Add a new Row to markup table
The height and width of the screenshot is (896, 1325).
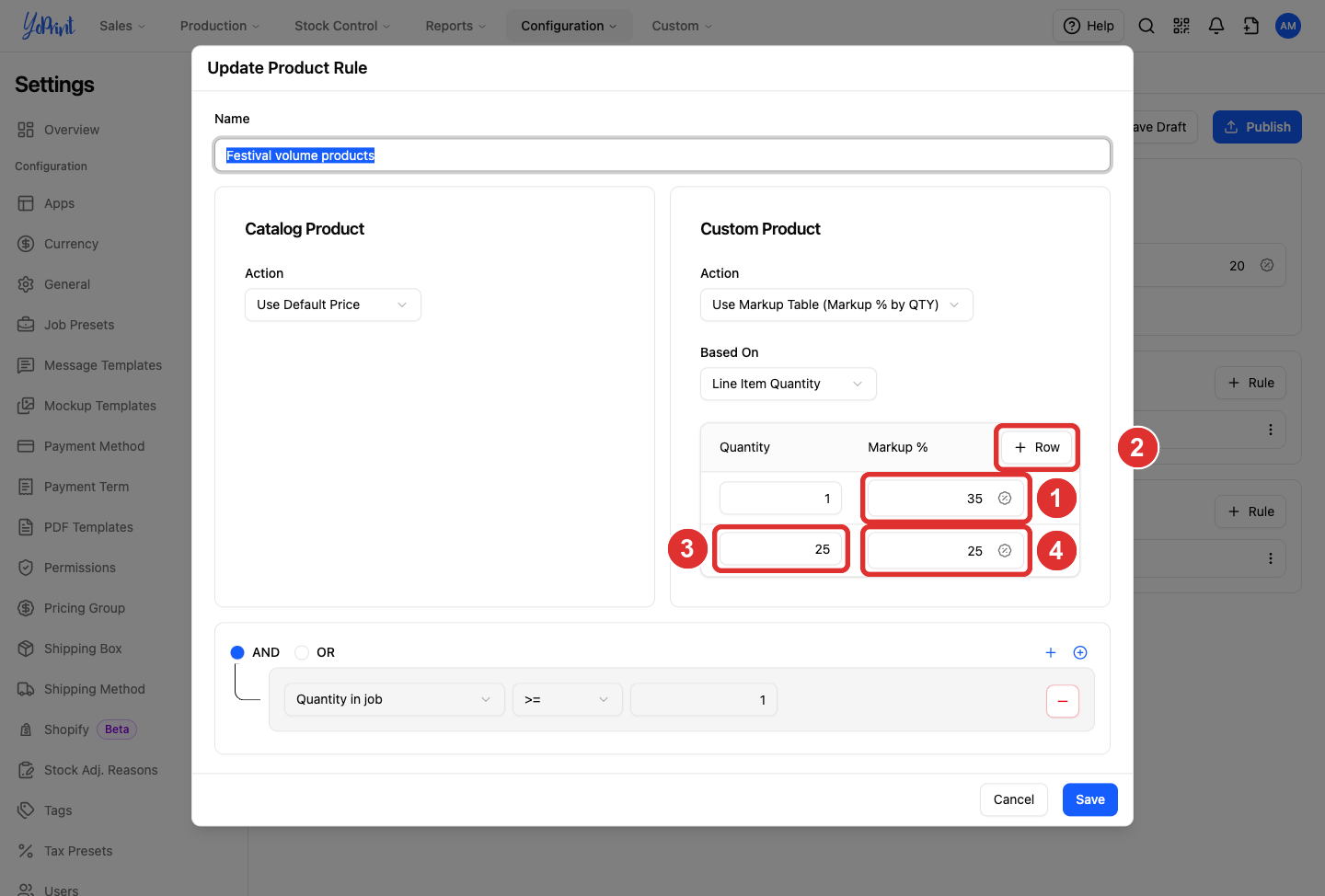tap(1037, 447)
